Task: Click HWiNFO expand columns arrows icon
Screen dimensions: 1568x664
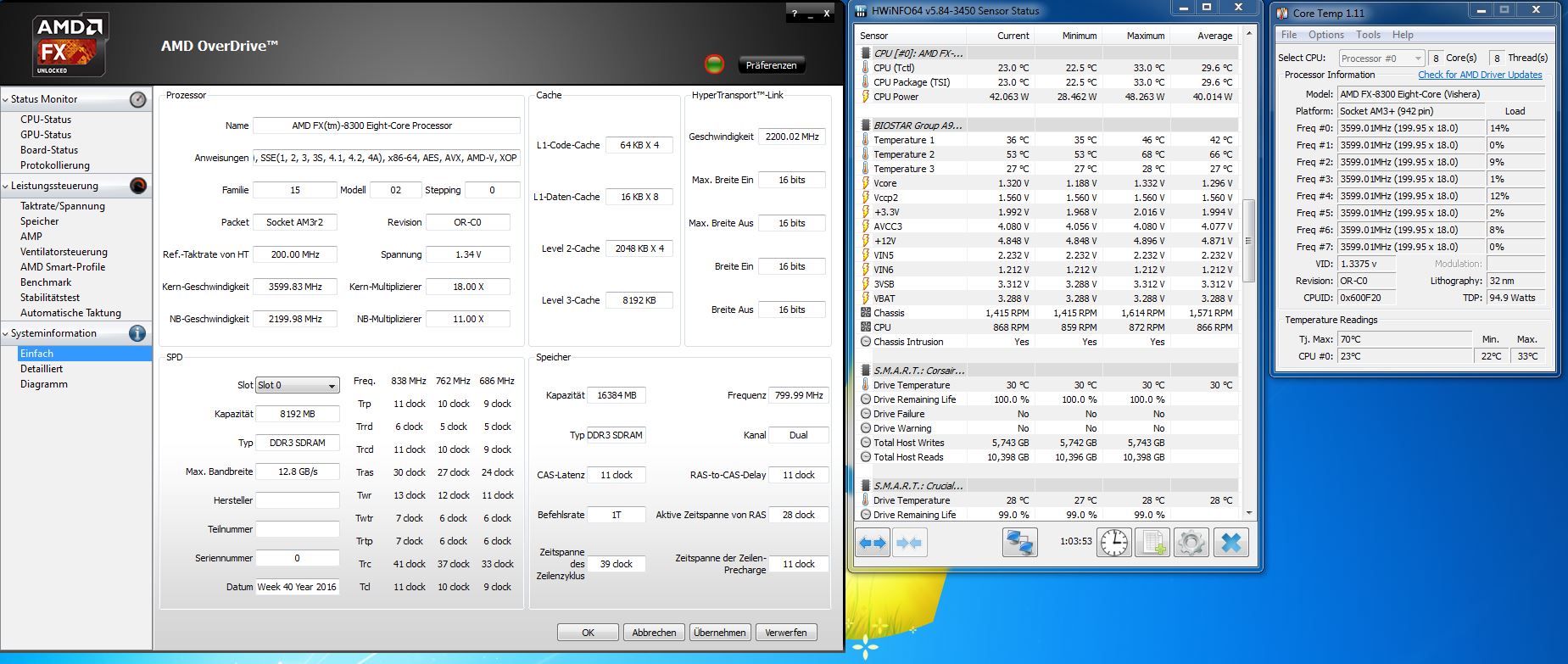Action: (x=873, y=543)
